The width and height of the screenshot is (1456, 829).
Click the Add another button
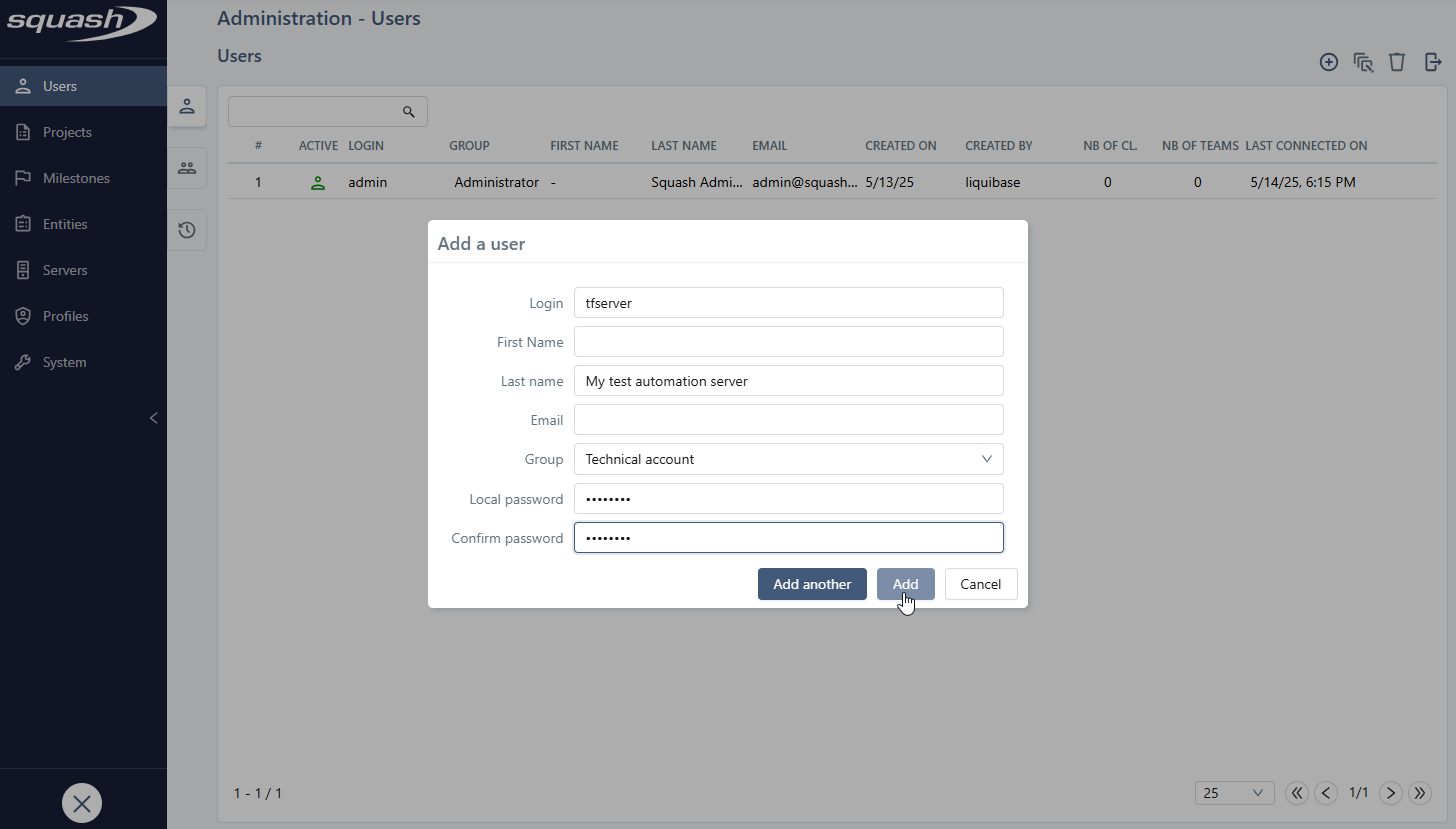812,584
